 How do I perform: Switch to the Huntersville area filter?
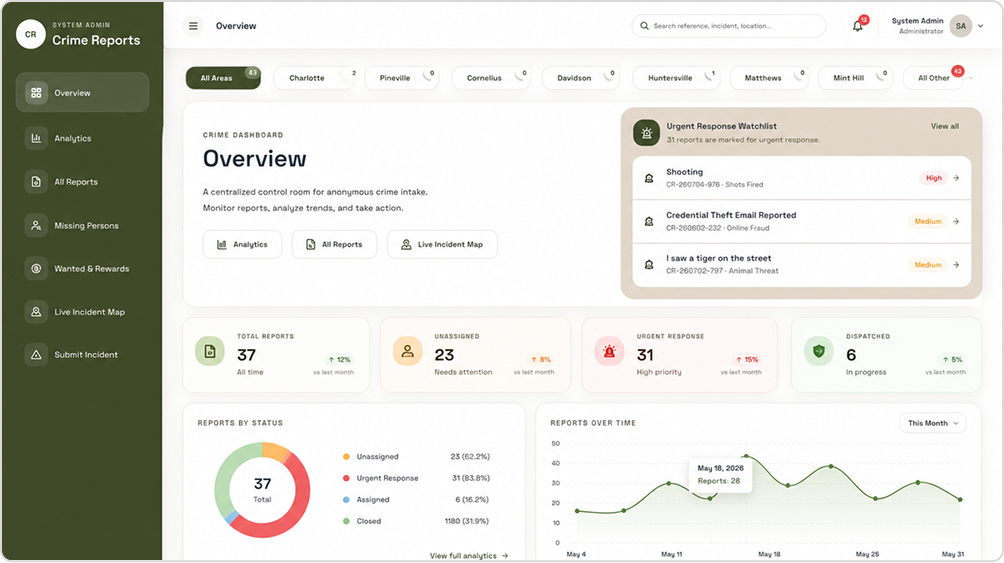676,78
